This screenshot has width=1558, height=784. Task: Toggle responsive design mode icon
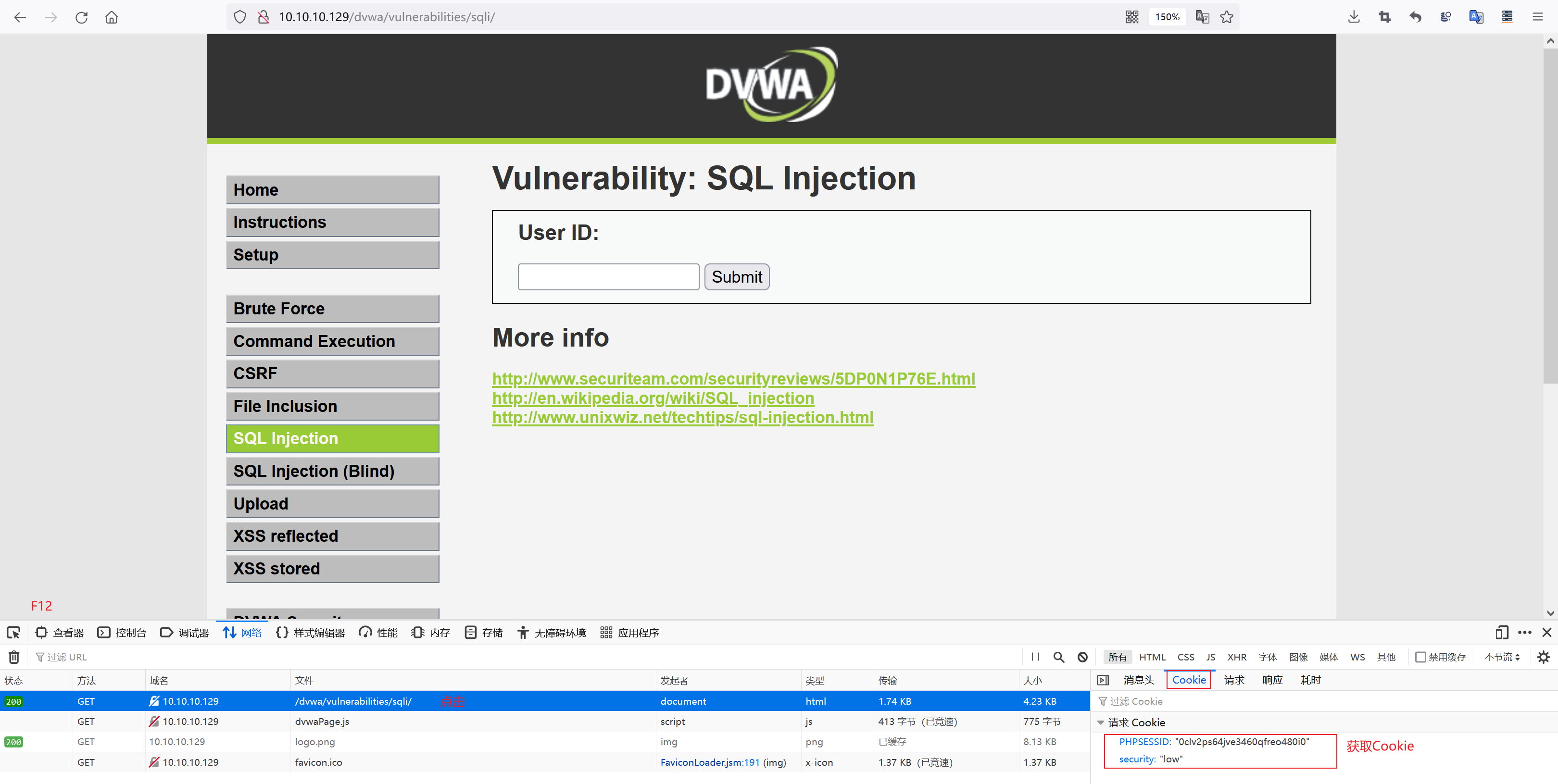point(1502,633)
